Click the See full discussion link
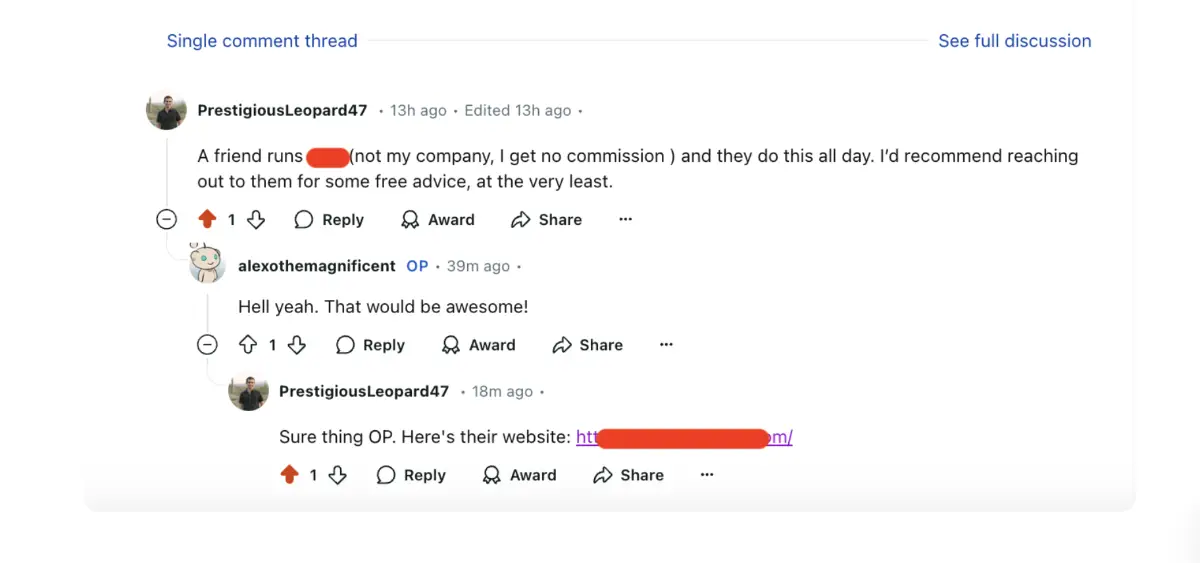 [1014, 41]
